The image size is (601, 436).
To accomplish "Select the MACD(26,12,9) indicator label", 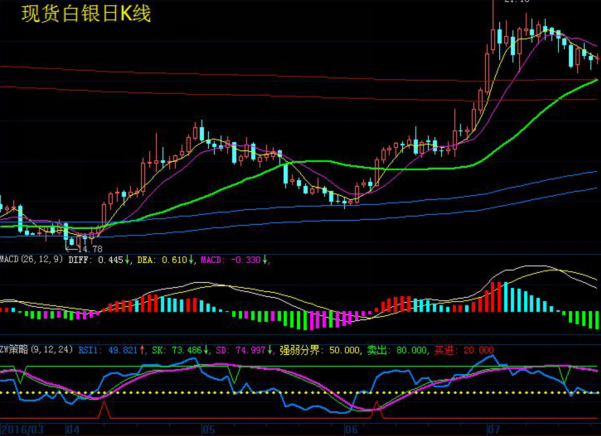I will tap(31, 259).
